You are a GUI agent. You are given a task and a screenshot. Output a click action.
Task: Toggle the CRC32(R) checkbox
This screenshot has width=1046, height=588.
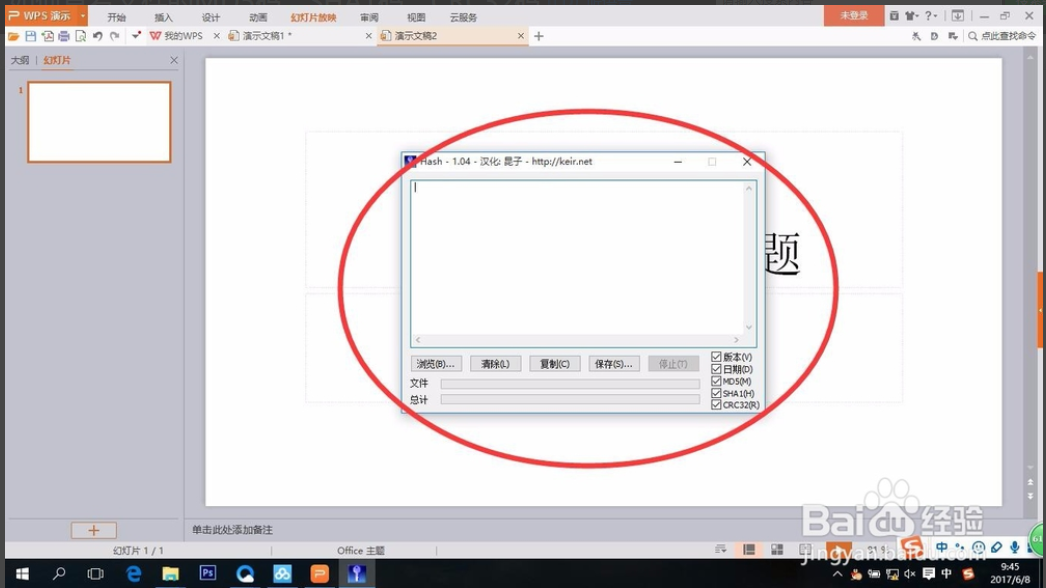716,404
